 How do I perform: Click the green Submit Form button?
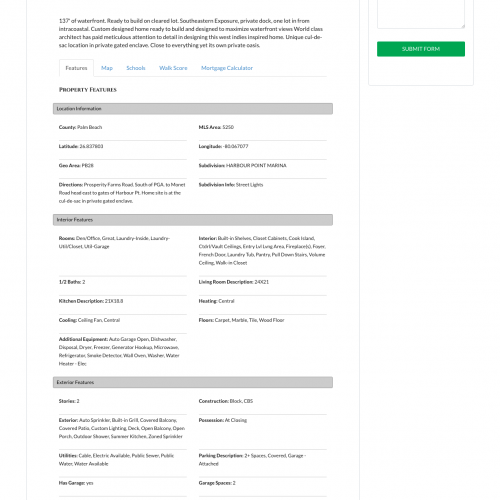(421, 49)
